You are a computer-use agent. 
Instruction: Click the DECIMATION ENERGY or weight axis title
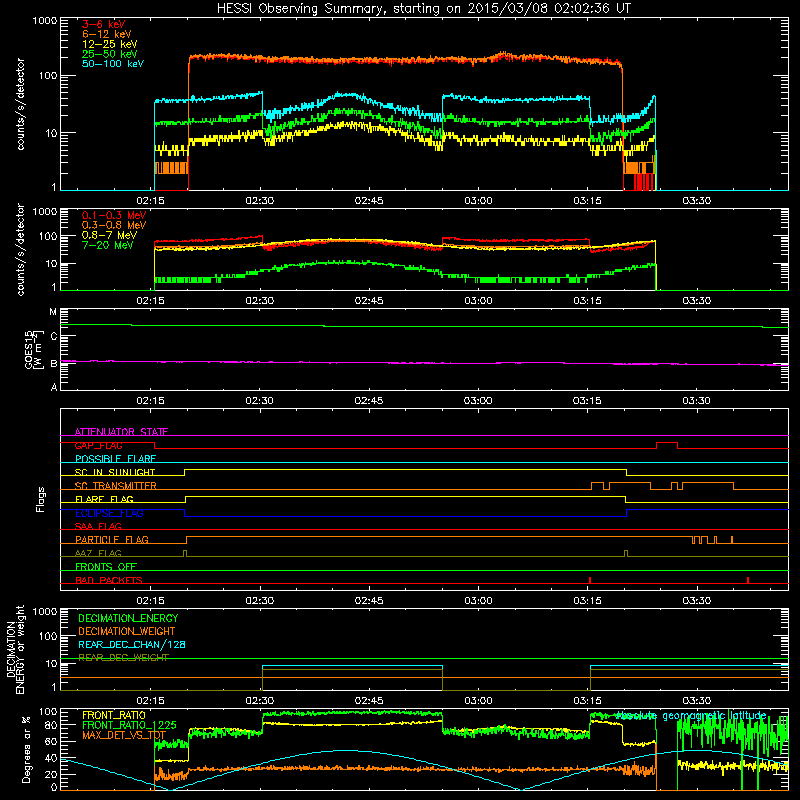[15, 649]
